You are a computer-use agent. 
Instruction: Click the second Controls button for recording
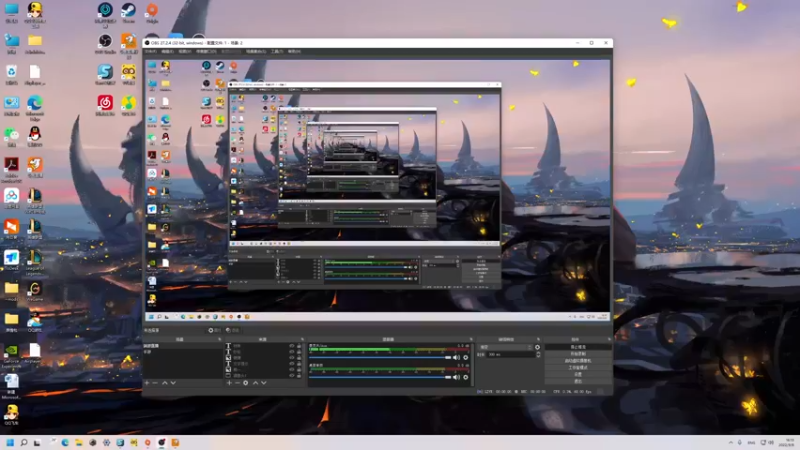pyautogui.click(x=578, y=354)
